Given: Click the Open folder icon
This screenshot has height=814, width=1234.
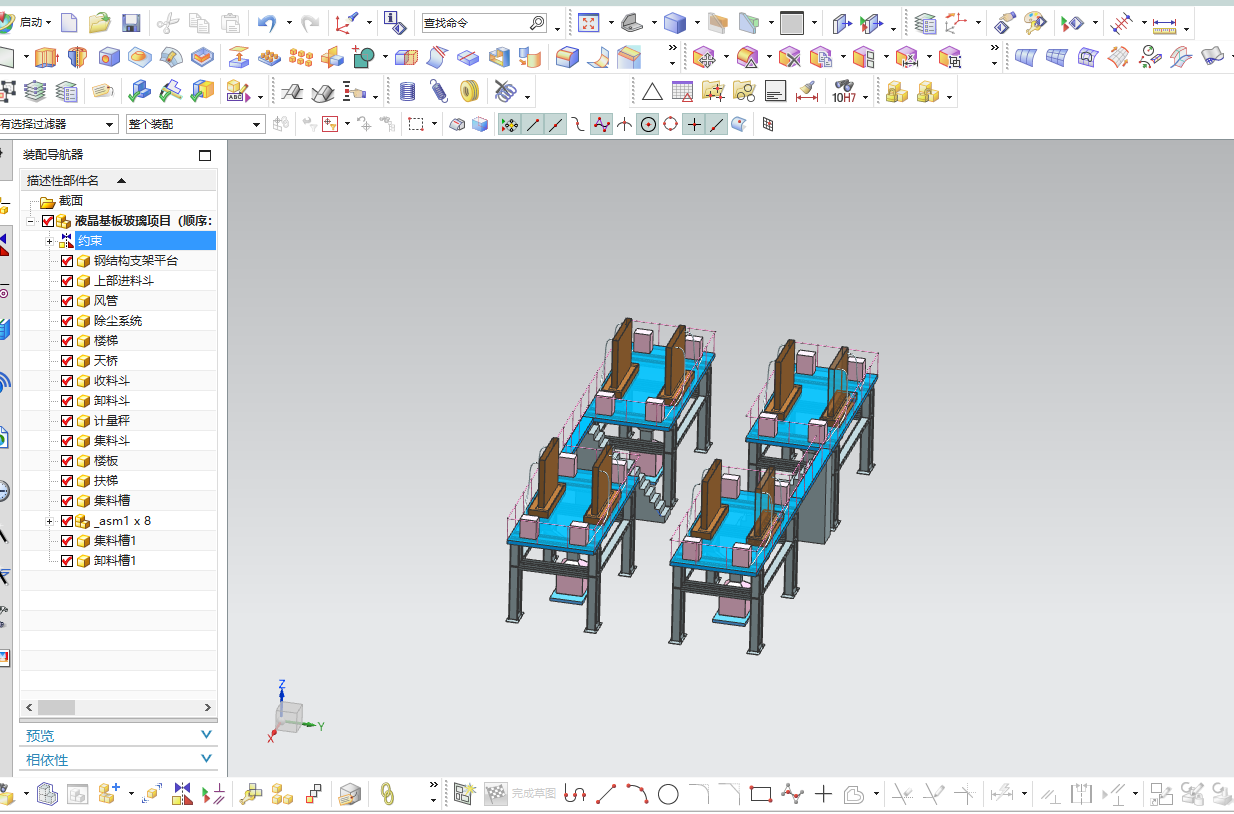Looking at the screenshot, I should pyautogui.click(x=99, y=22).
